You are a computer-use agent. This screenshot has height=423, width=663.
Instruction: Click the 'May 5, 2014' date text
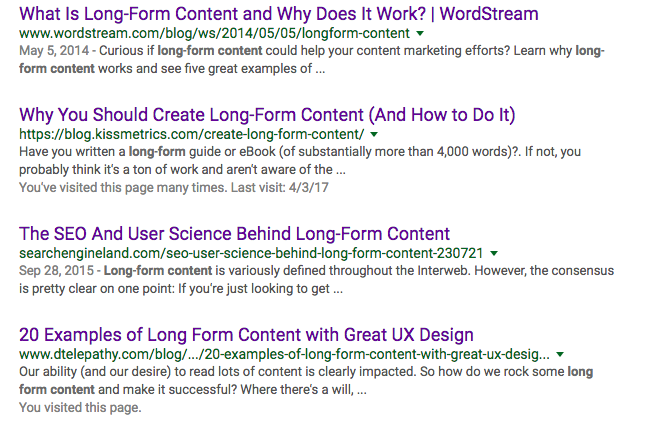(54, 51)
